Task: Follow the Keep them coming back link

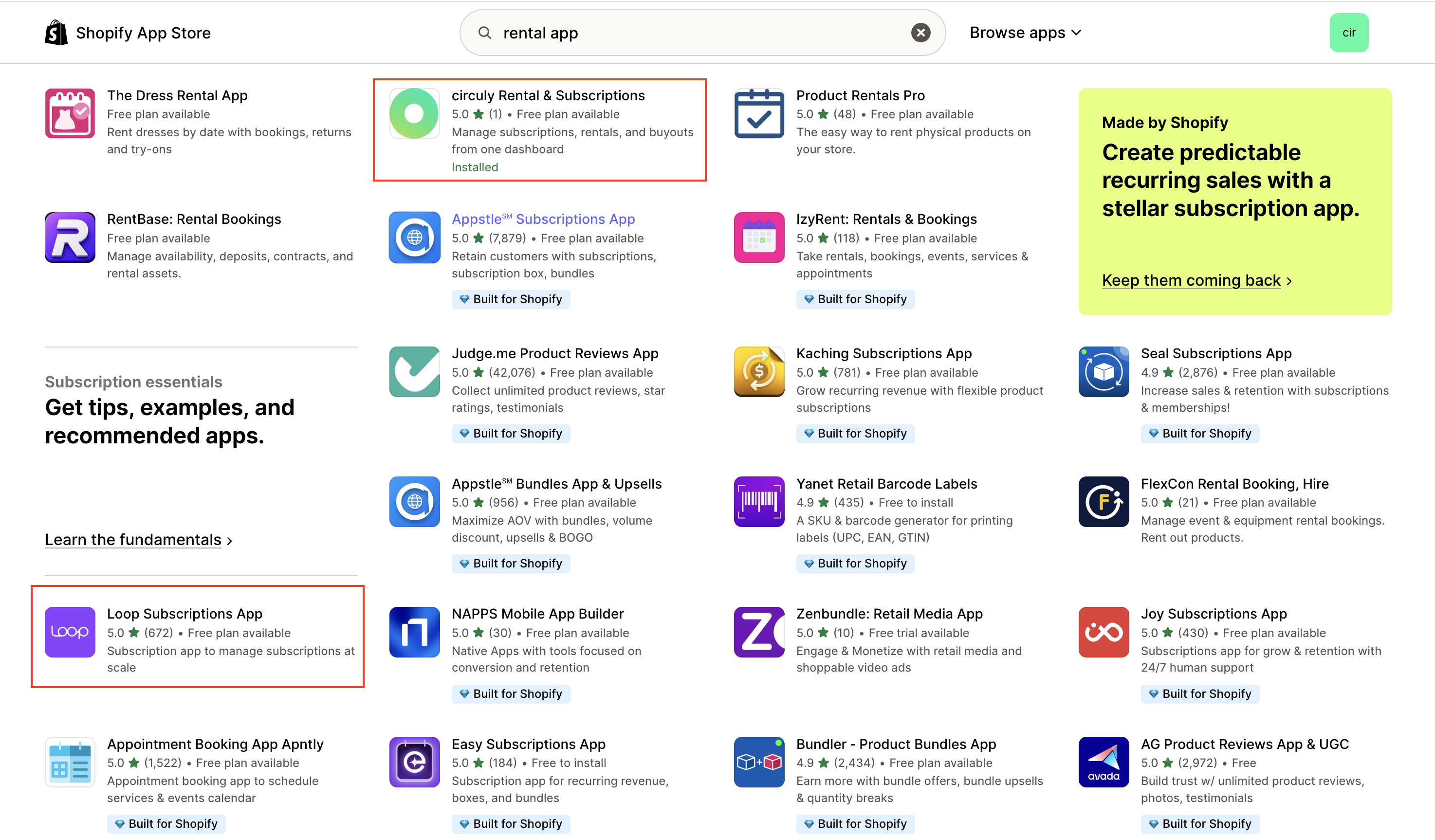Action: coord(1197,280)
